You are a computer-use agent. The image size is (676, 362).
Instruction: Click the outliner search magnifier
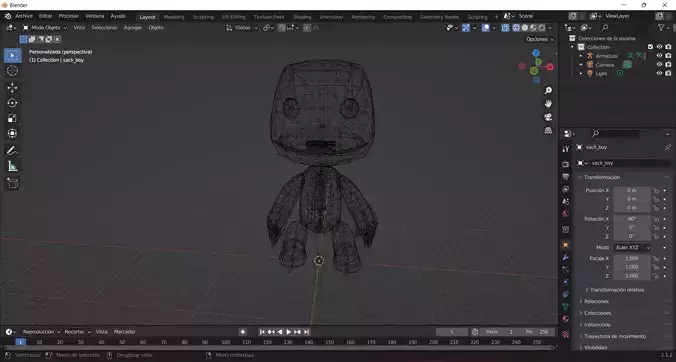[x=604, y=28]
